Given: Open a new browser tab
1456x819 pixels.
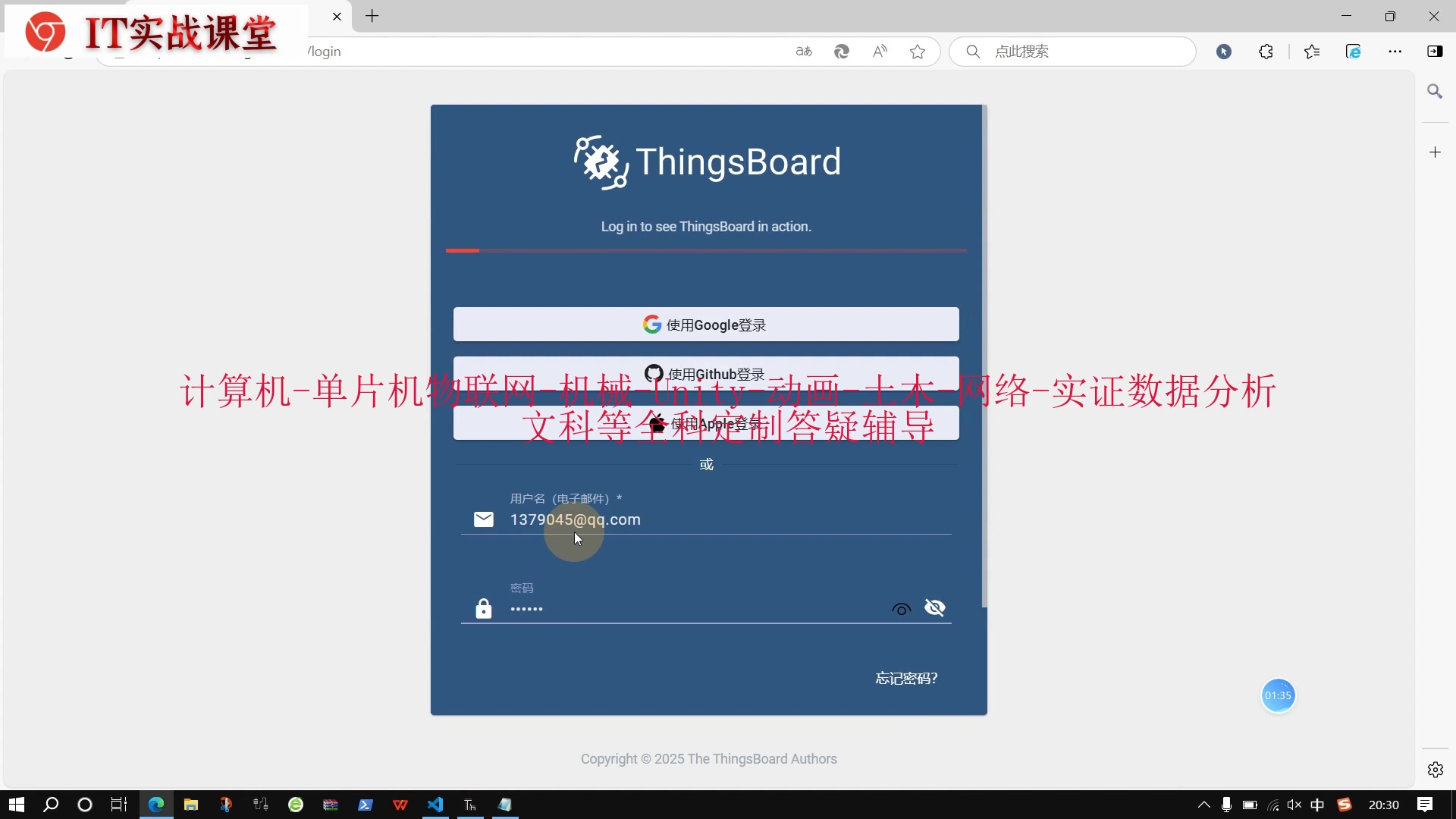Looking at the screenshot, I should coord(372,16).
